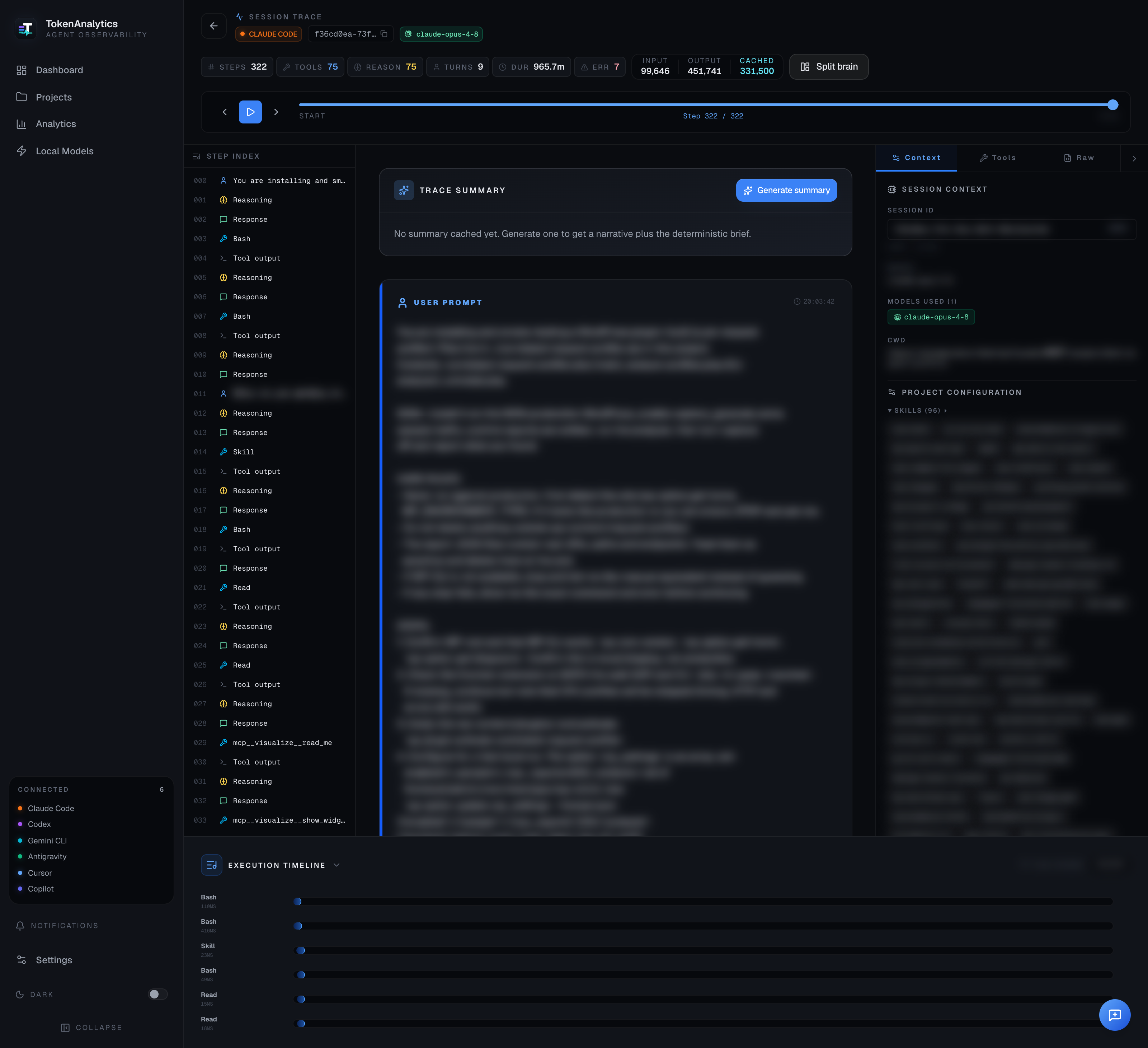The width and height of the screenshot is (1148, 1048).
Task: Open Settings page
Action: pos(44,960)
